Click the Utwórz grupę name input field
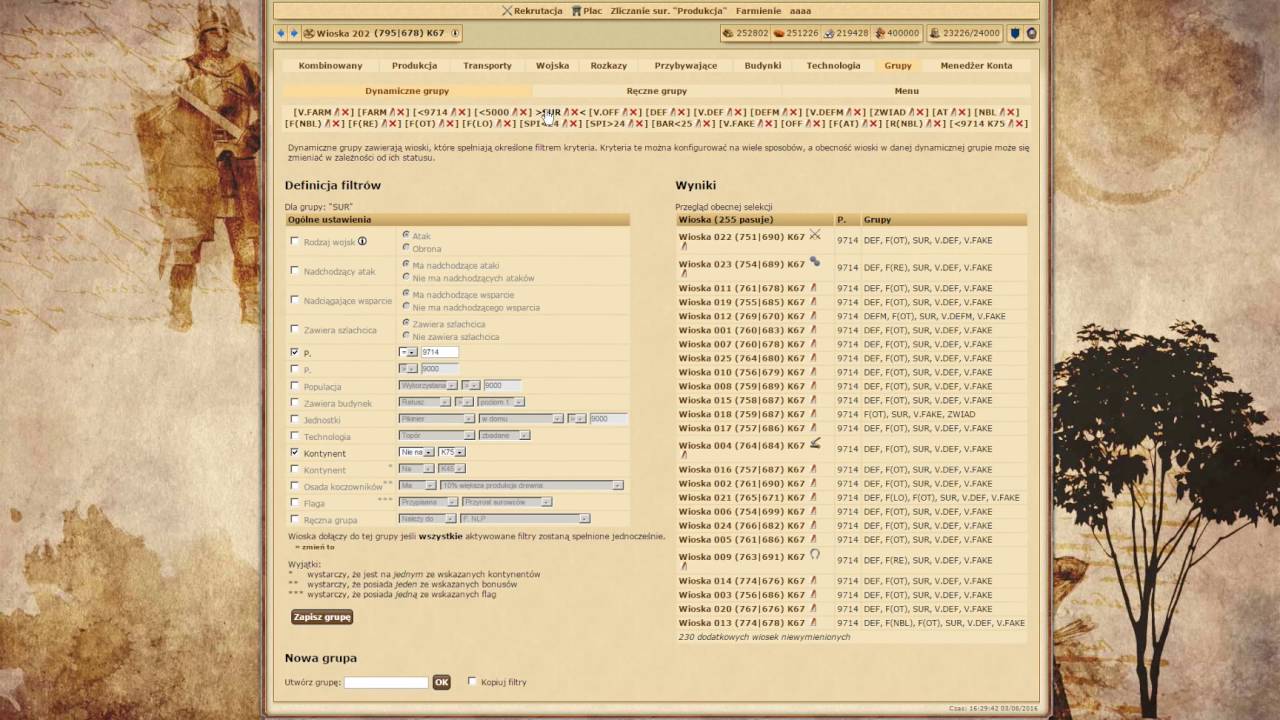The image size is (1280, 720). 386,682
